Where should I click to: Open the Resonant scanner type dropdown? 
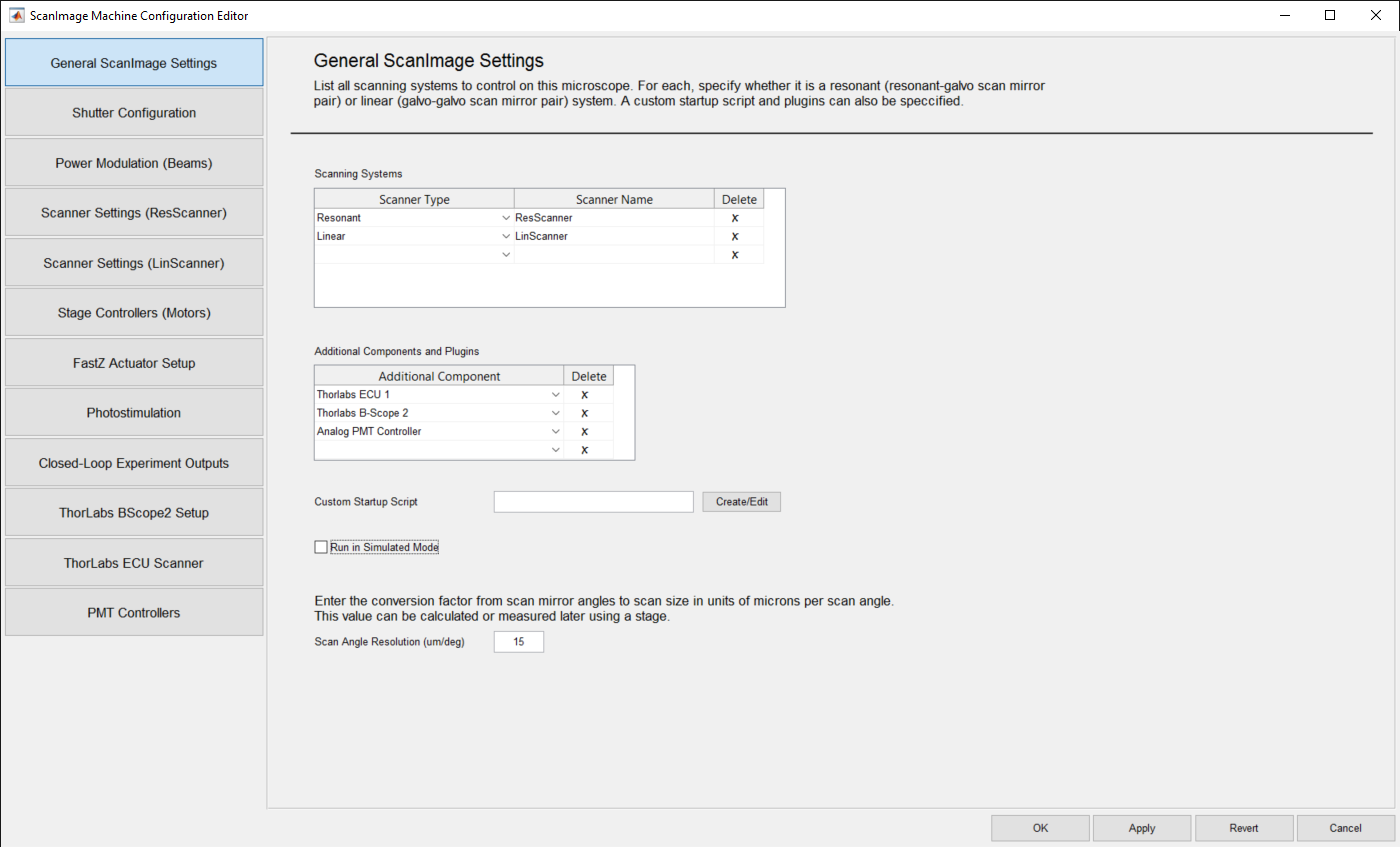pyautogui.click(x=506, y=217)
